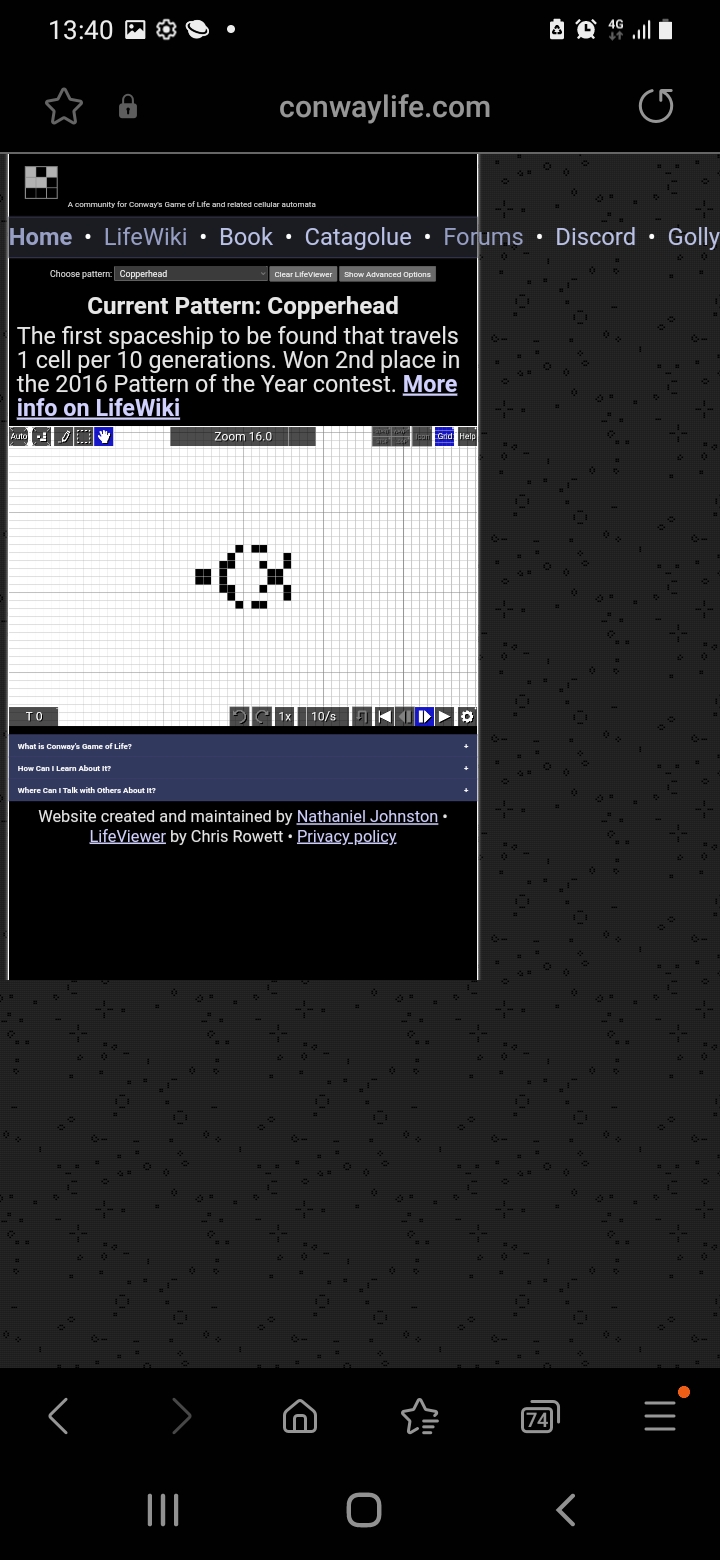Open Catagolue navigation item
Image resolution: width=720 pixels, height=1560 pixels.
[358, 237]
